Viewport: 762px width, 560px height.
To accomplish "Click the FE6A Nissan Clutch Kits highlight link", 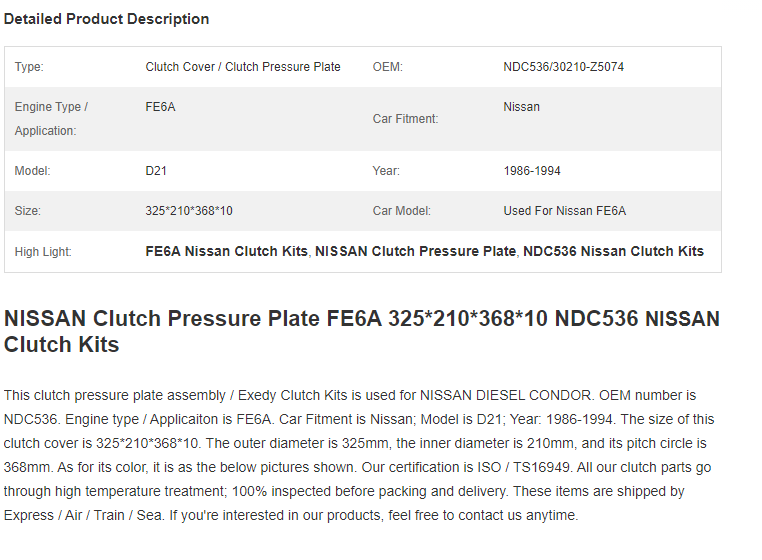I will click(226, 251).
